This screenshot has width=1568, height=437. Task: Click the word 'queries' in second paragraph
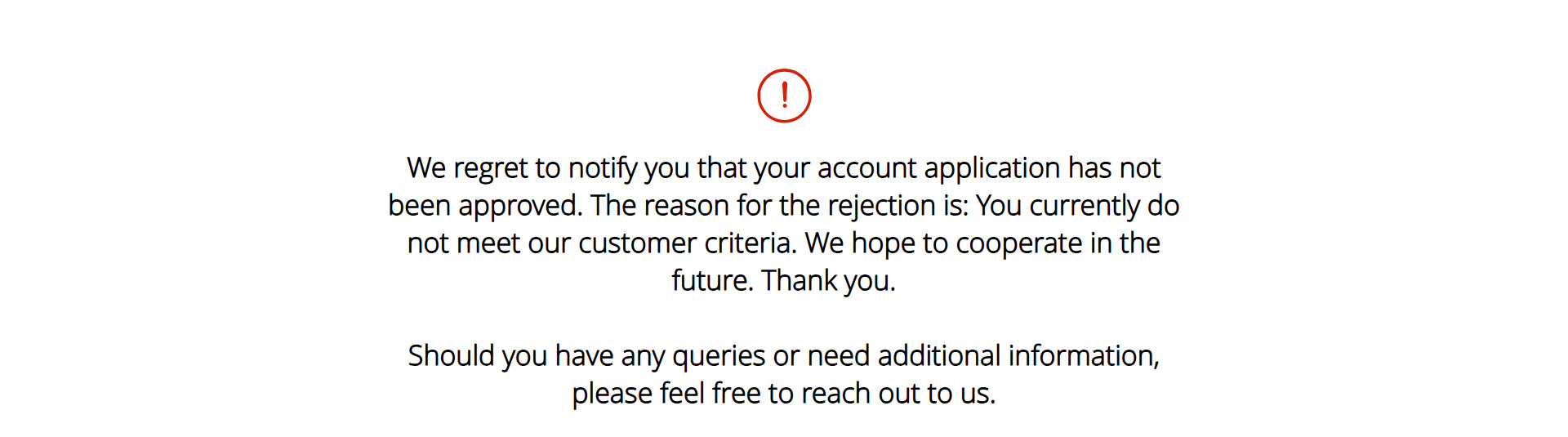pos(719,356)
